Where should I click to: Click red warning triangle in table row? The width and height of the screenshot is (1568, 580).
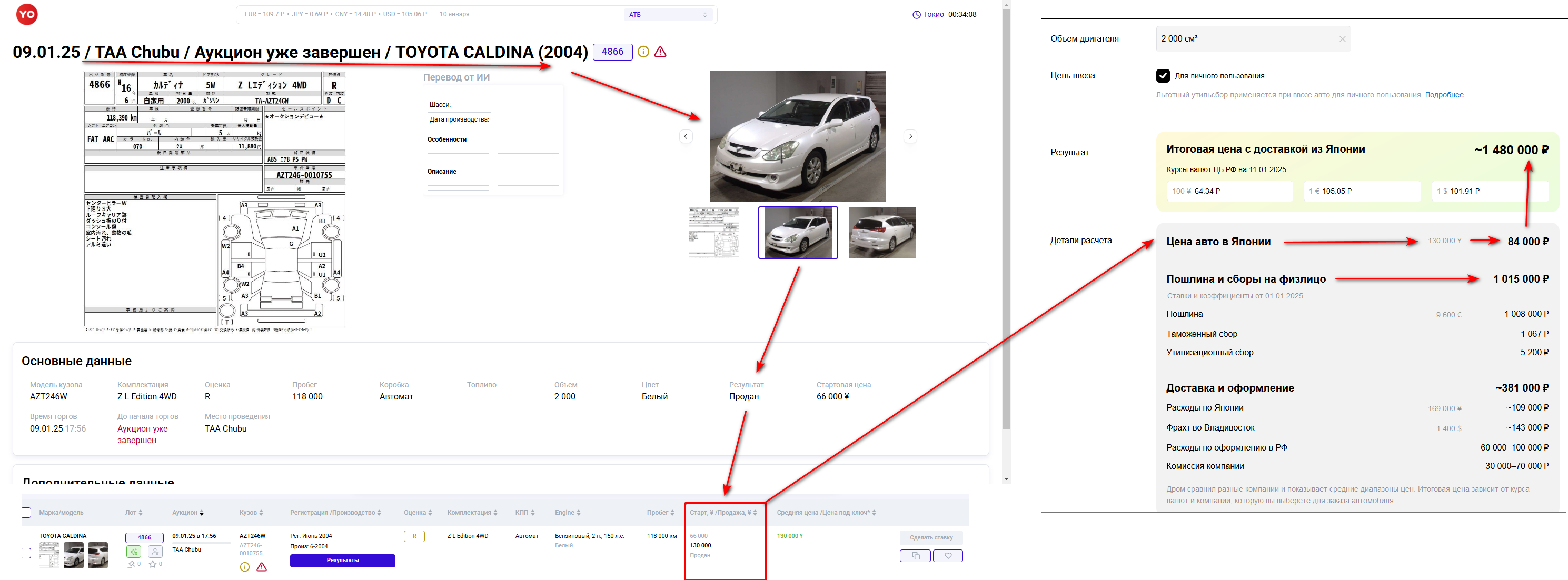pyautogui.click(x=262, y=567)
